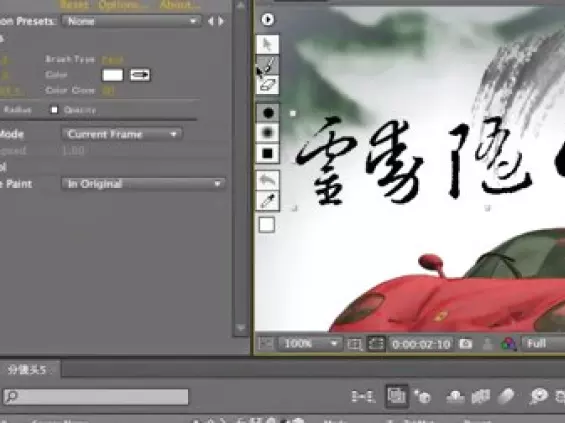This screenshot has height=423, width=565.
Task: Take a snapshot with the camera icon
Action: click(x=466, y=344)
